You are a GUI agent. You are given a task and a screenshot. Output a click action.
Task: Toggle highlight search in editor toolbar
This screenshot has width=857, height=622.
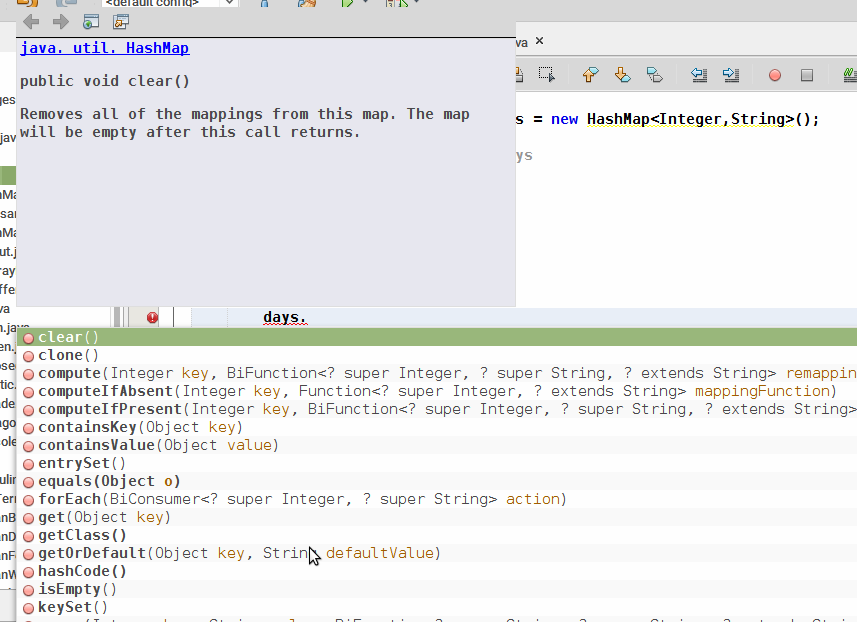click(849, 74)
